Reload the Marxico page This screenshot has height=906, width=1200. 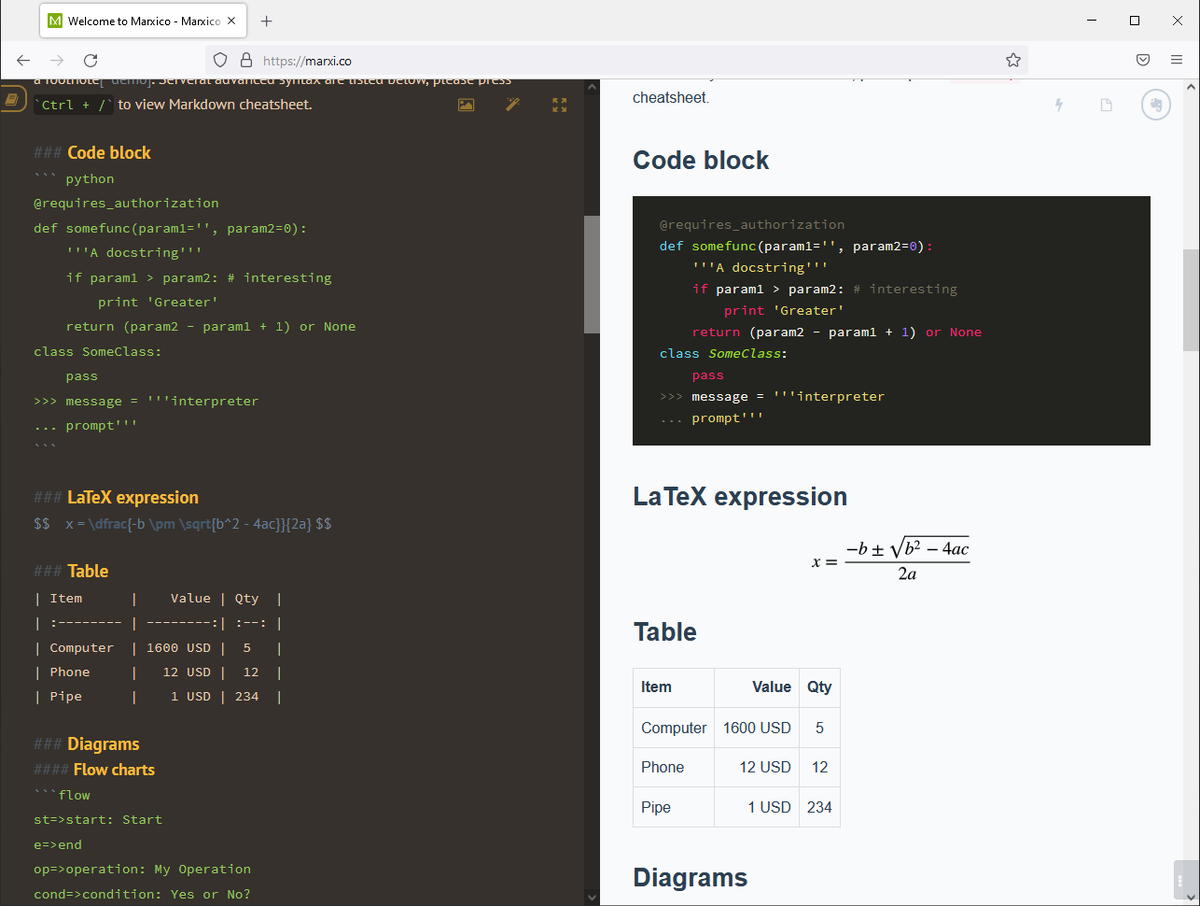coord(90,60)
